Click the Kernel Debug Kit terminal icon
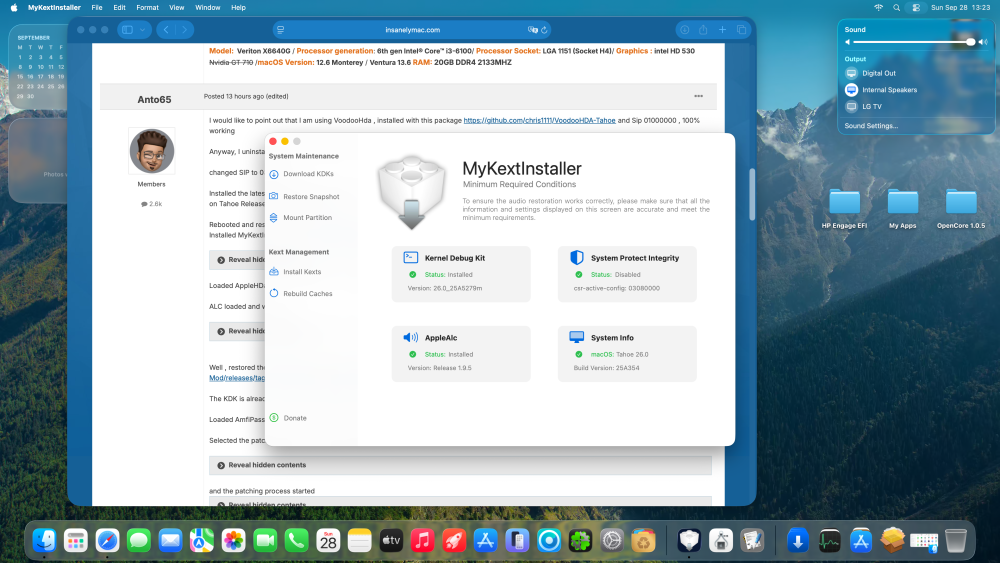Viewport: 1000px width, 563px height. coord(411,258)
